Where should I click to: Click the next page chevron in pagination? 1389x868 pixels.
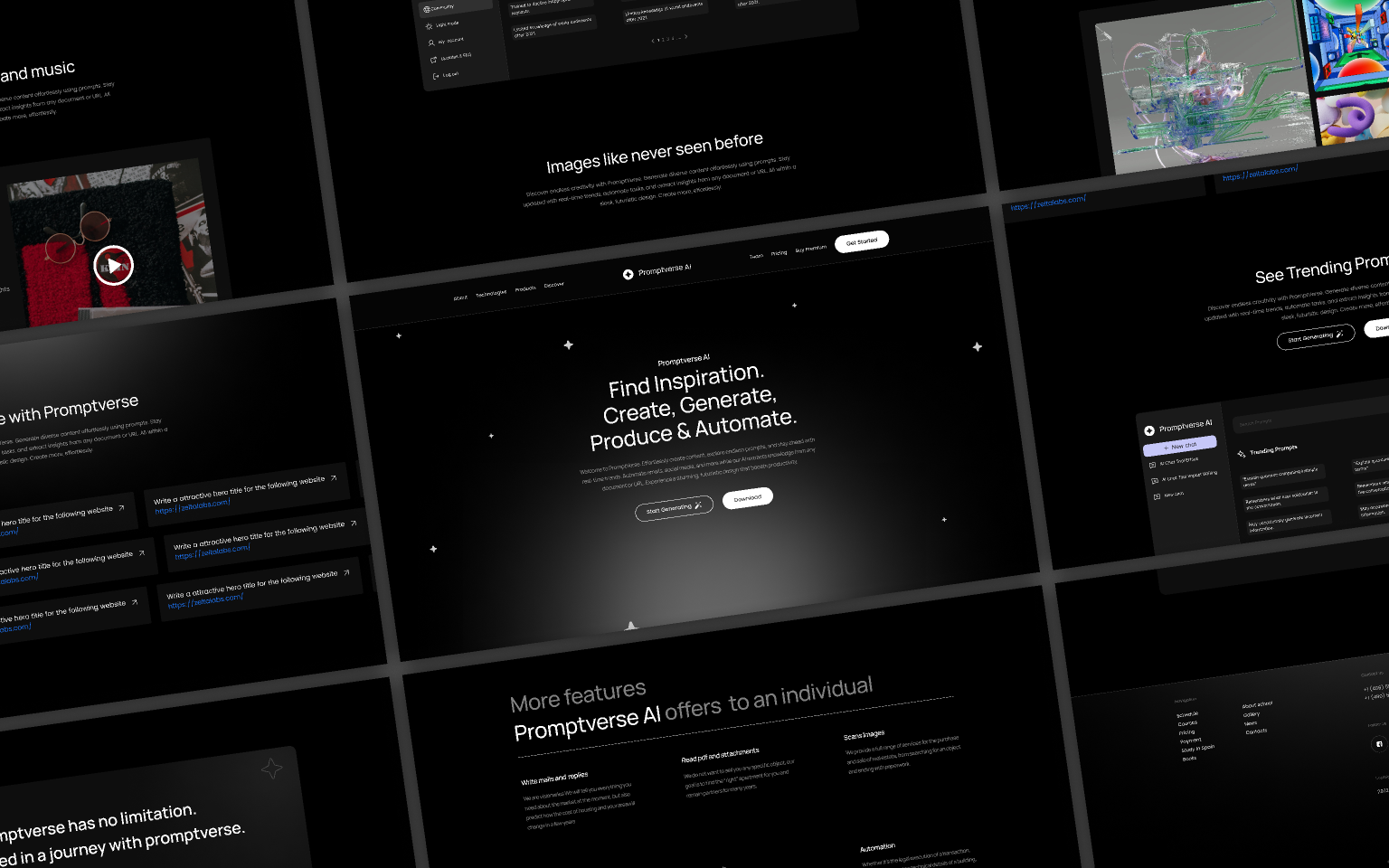685,37
